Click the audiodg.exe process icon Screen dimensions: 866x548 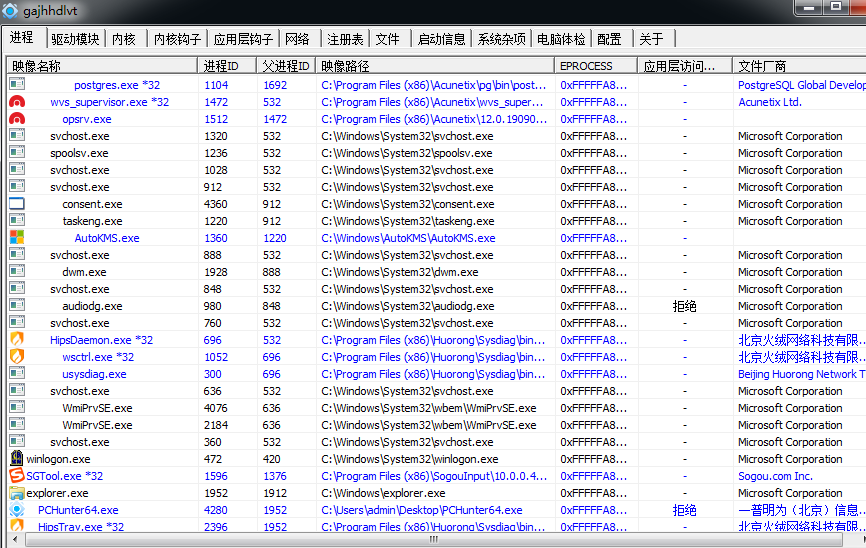tap(17, 305)
